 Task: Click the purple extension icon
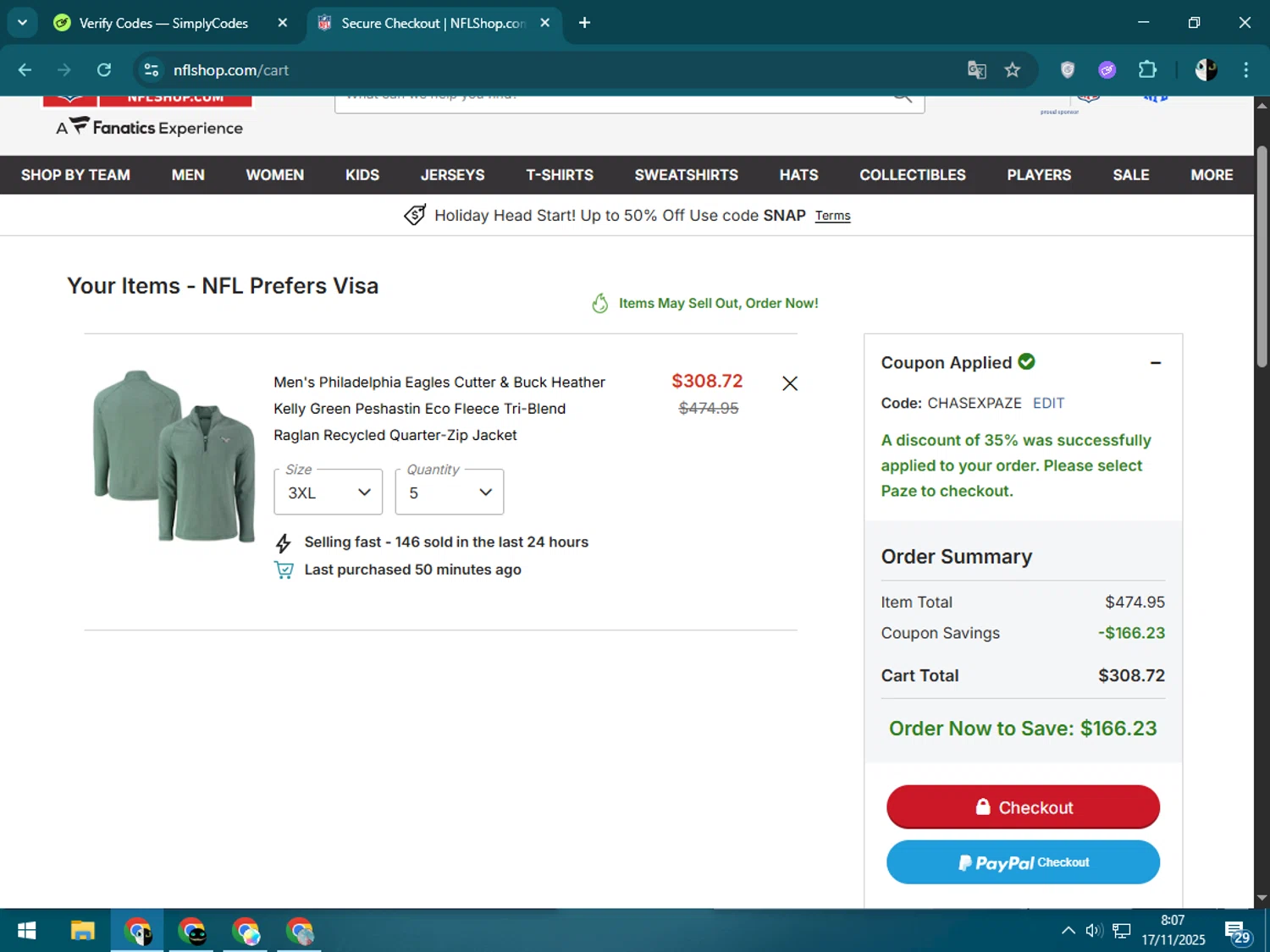pos(1107,70)
